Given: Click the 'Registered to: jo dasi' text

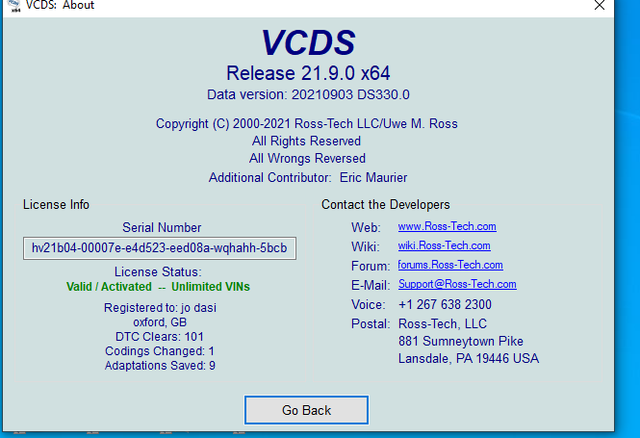Looking at the screenshot, I should (x=160, y=307).
